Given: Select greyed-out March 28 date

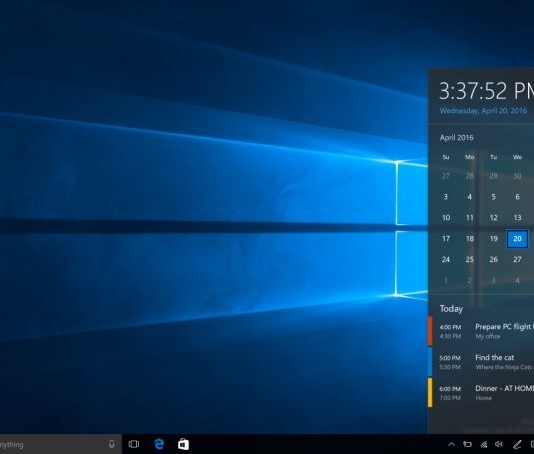Looking at the screenshot, I should tap(470, 176).
